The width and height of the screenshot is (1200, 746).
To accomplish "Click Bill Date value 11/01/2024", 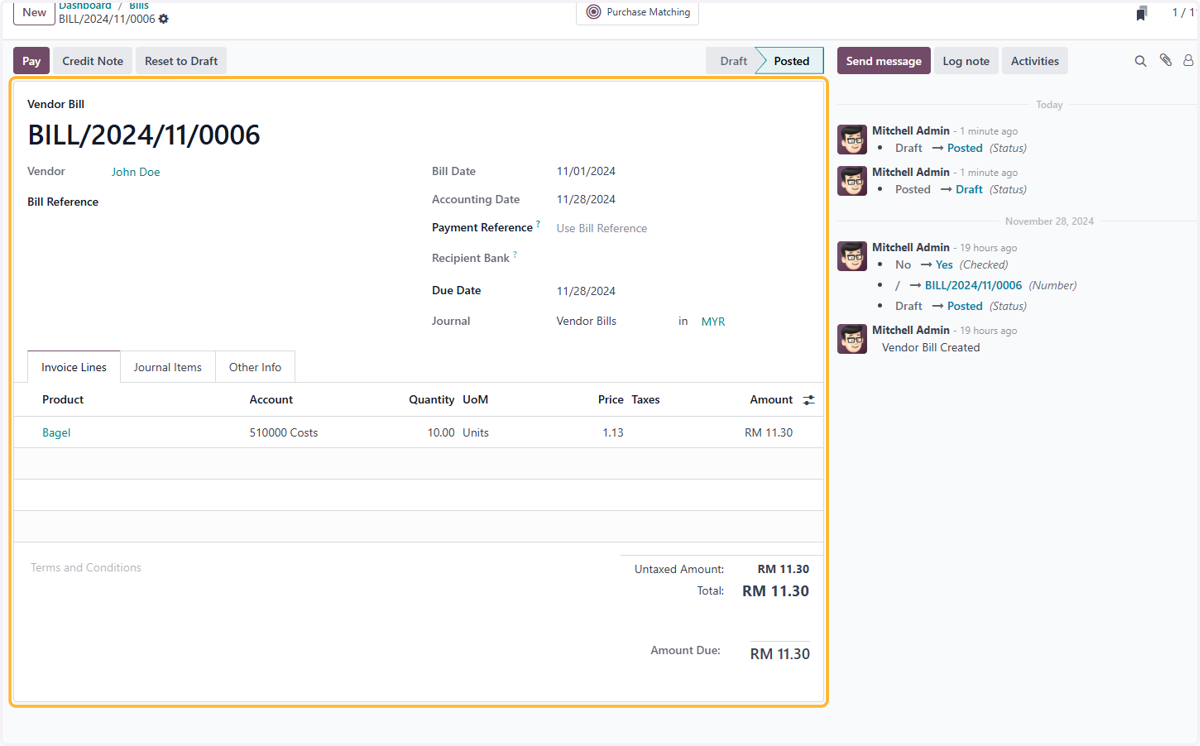I will click(x=586, y=171).
